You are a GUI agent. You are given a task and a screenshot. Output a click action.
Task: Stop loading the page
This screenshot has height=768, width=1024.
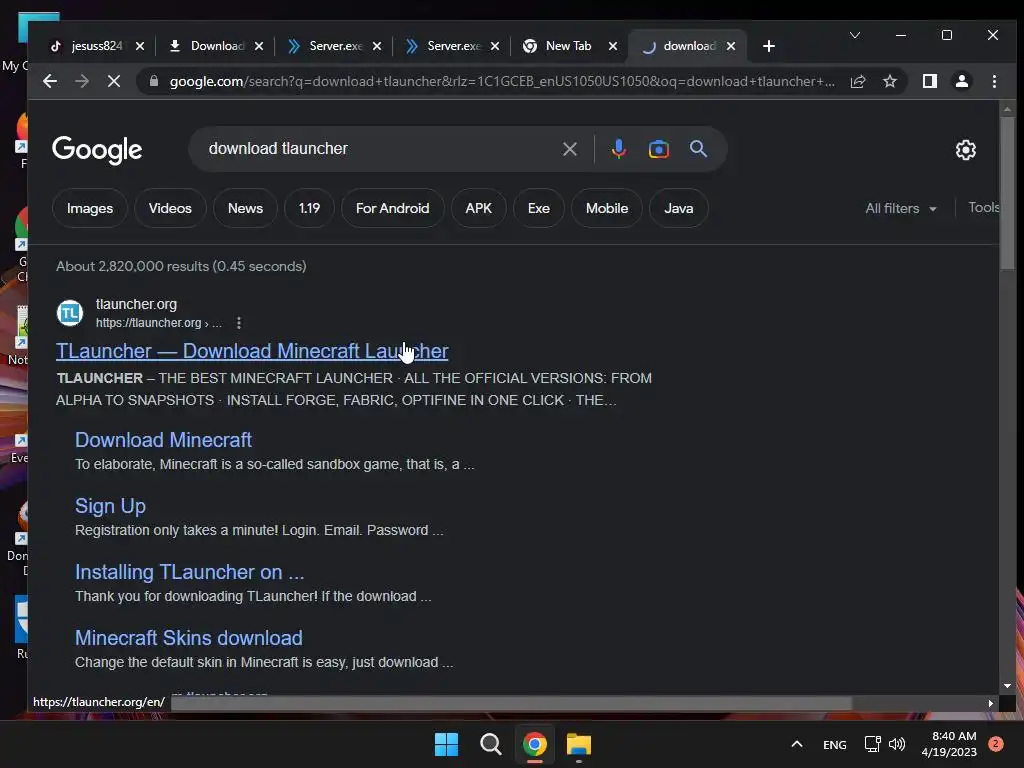[x=114, y=82]
